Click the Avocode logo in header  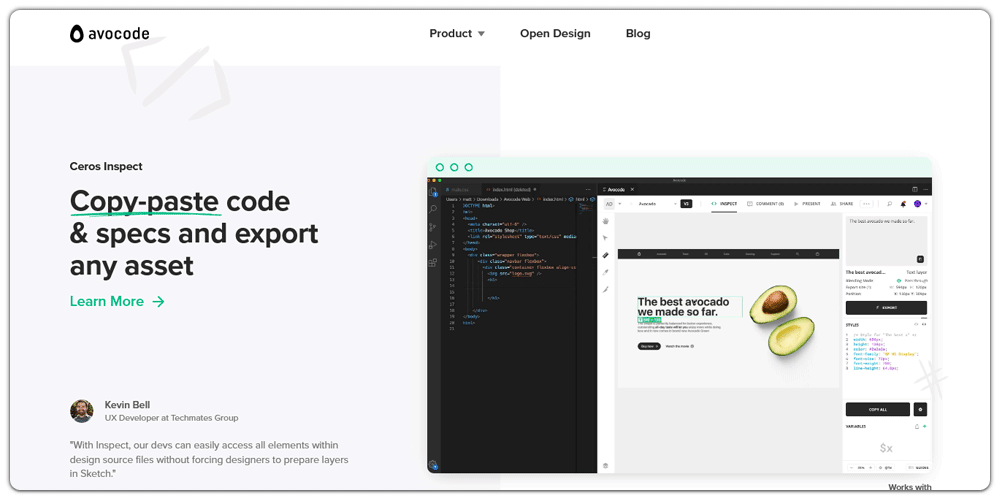tap(110, 34)
